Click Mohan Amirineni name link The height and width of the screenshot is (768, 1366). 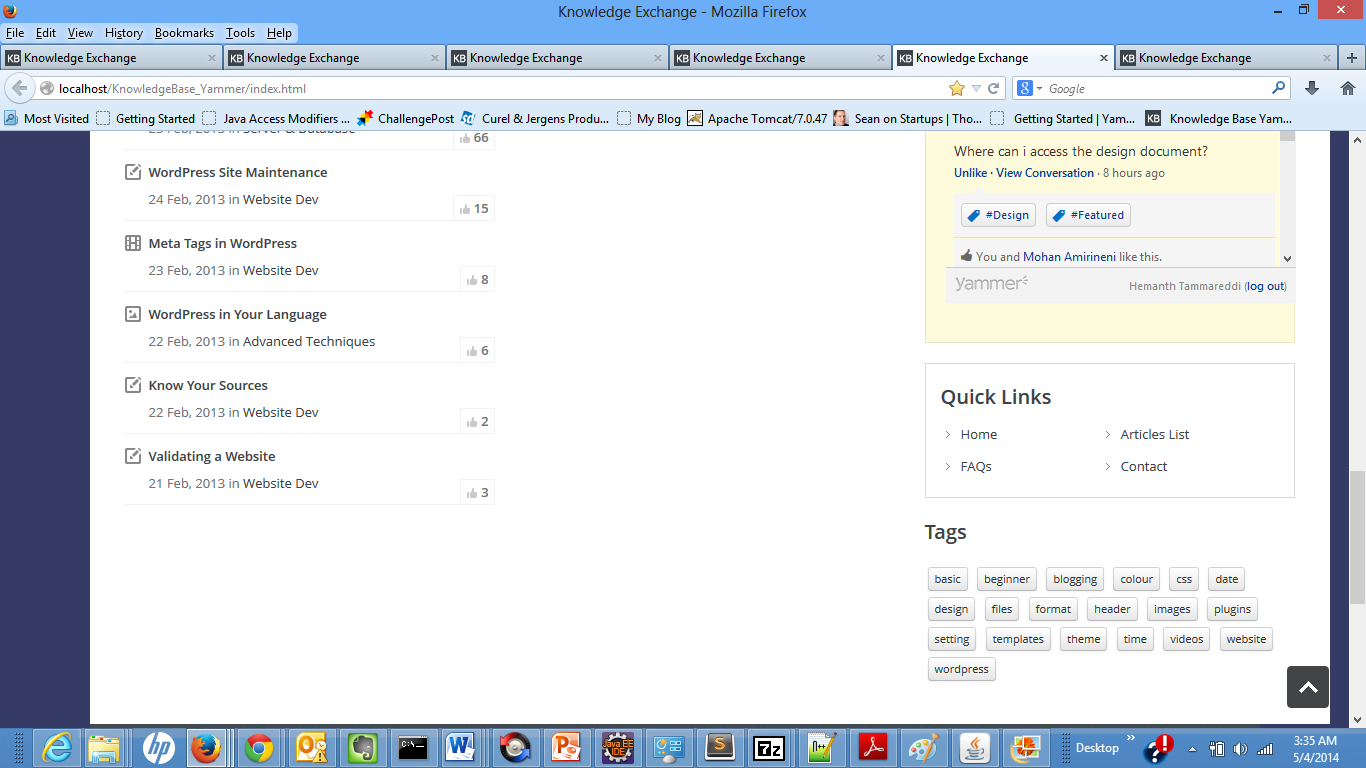pyautogui.click(x=1070, y=257)
